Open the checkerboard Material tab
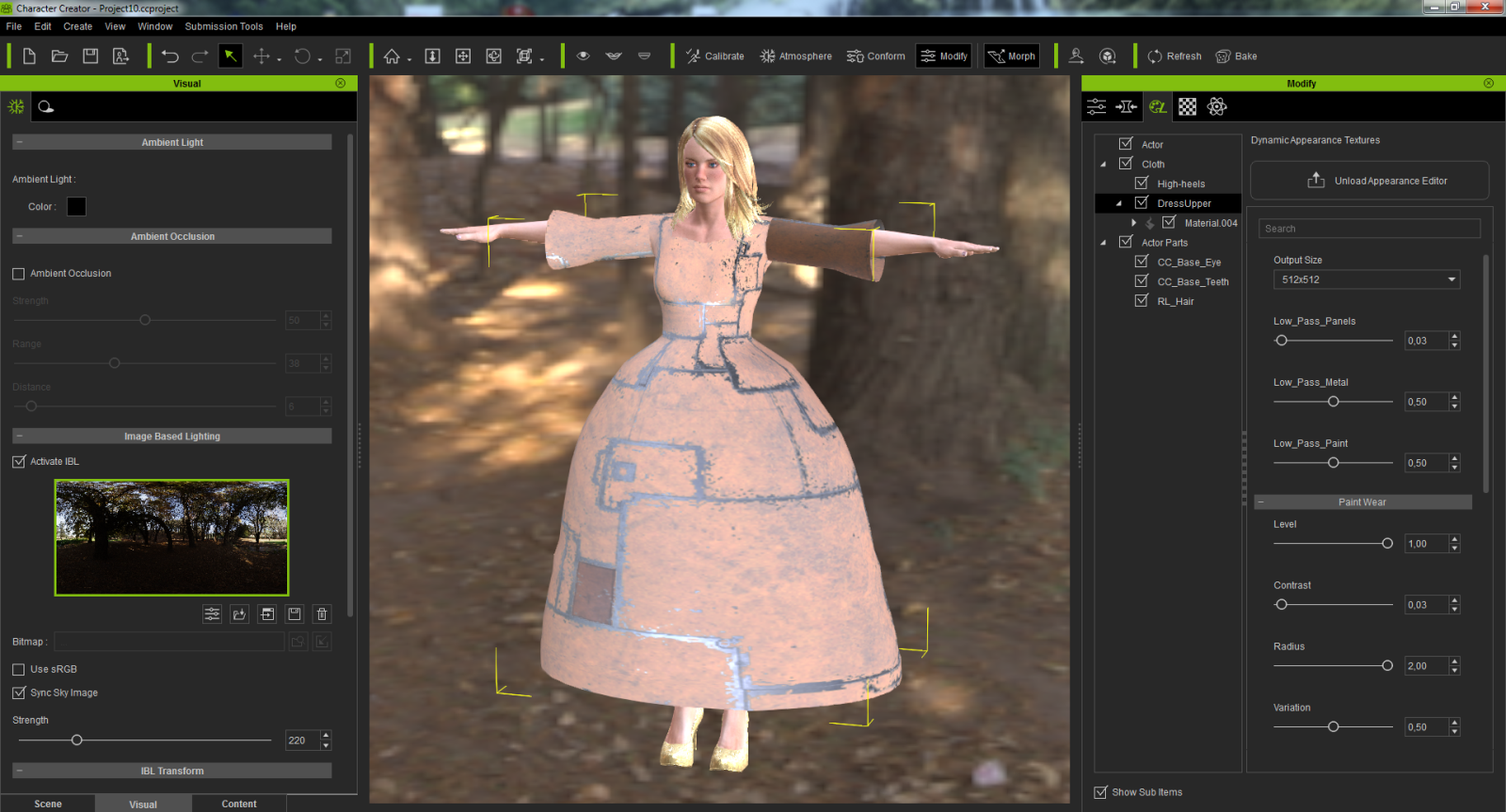 tap(1188, 106)
